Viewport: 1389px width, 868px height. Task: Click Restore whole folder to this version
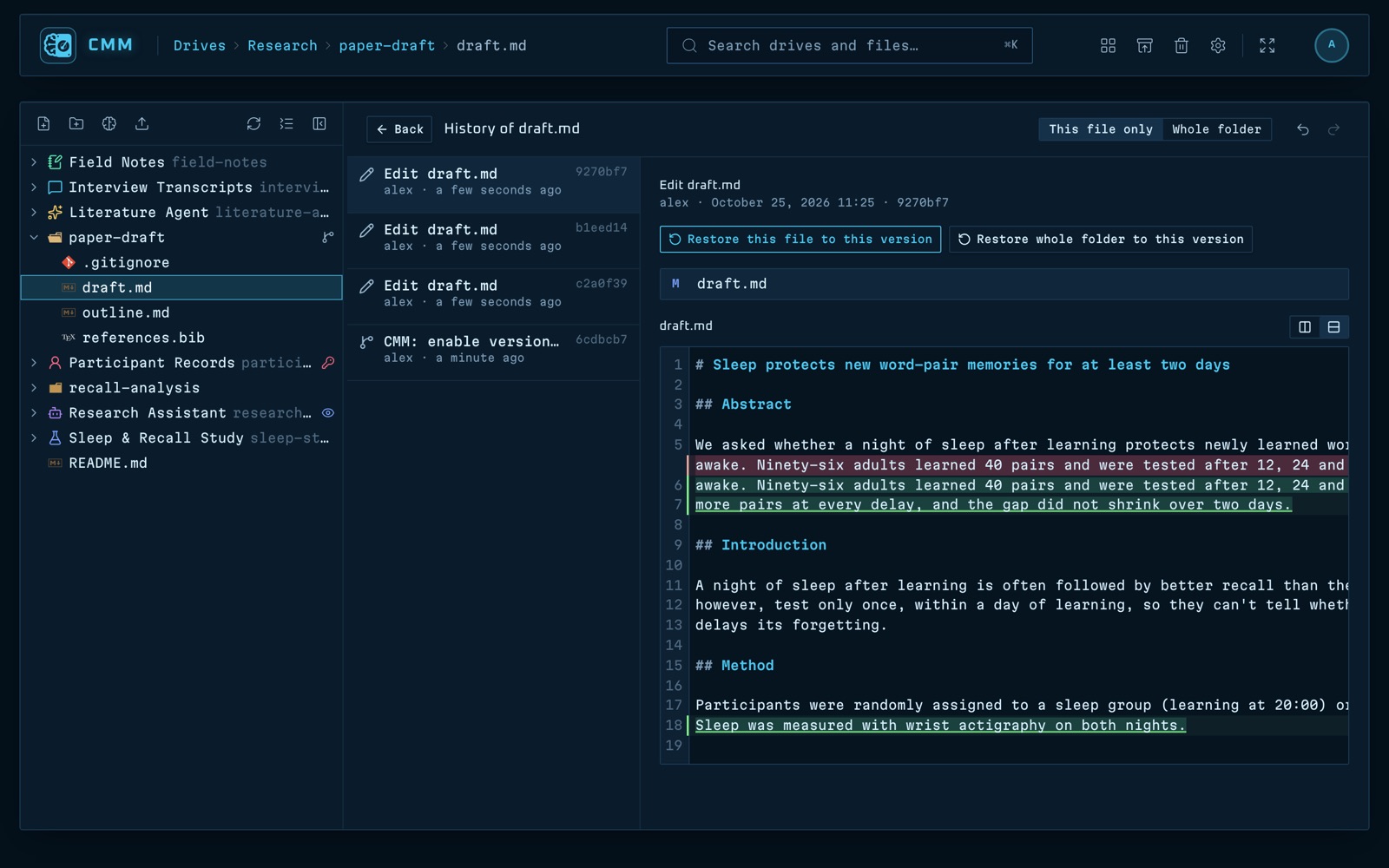tap(1101, 240)
